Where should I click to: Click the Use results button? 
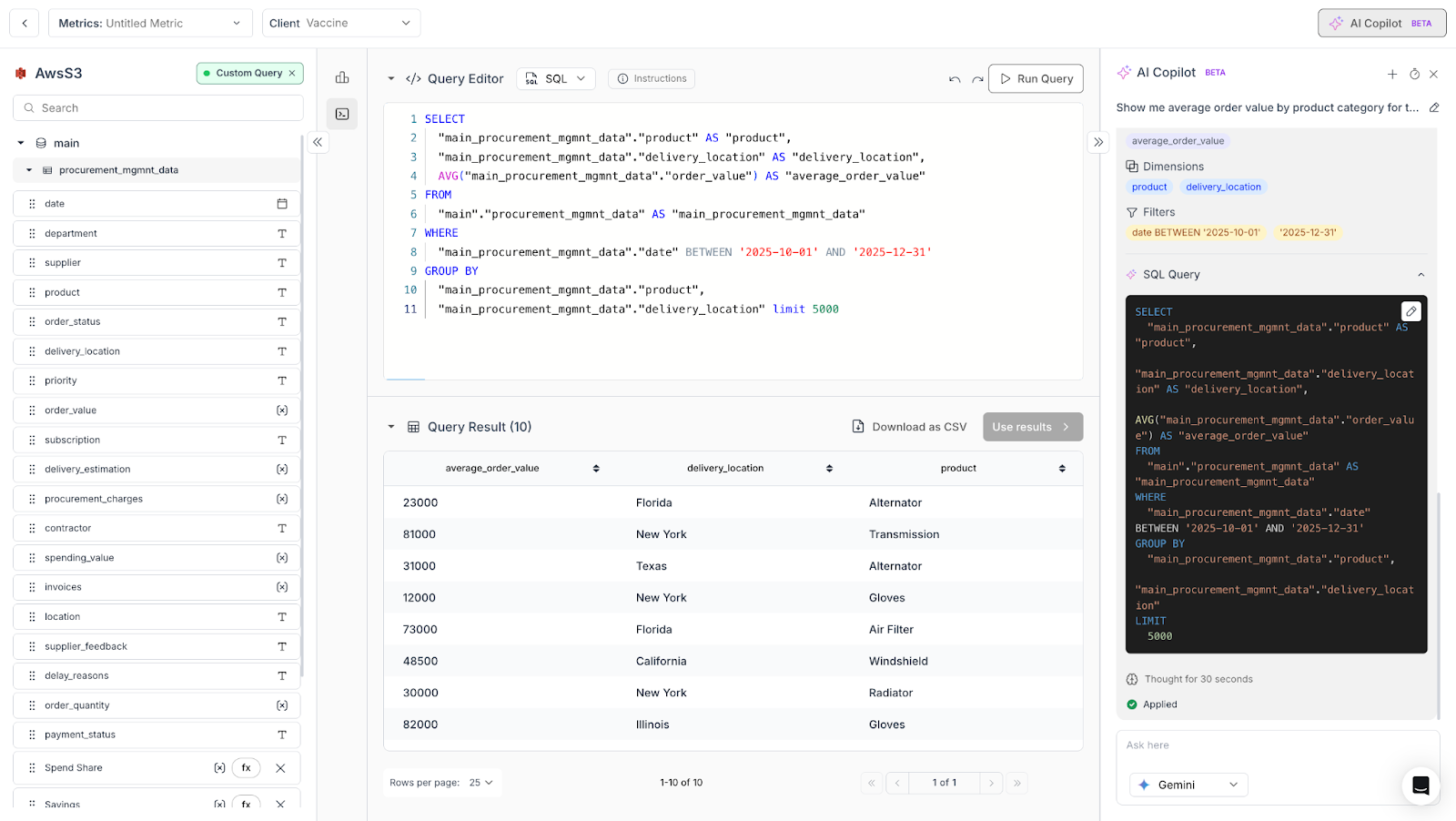1033,427
